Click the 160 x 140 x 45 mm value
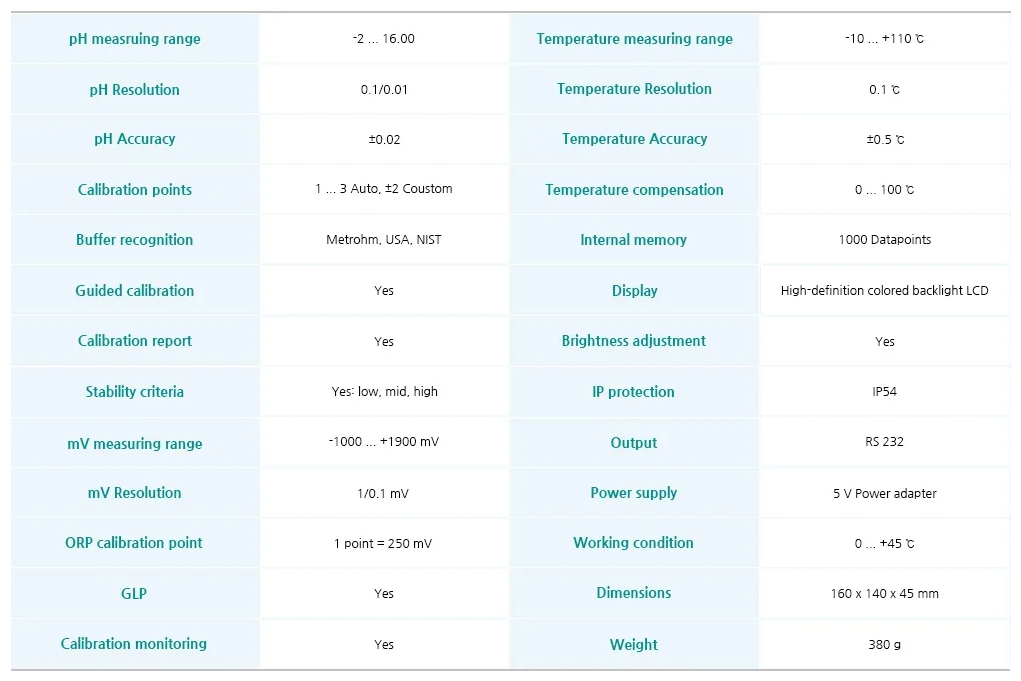 click(884, 593)
